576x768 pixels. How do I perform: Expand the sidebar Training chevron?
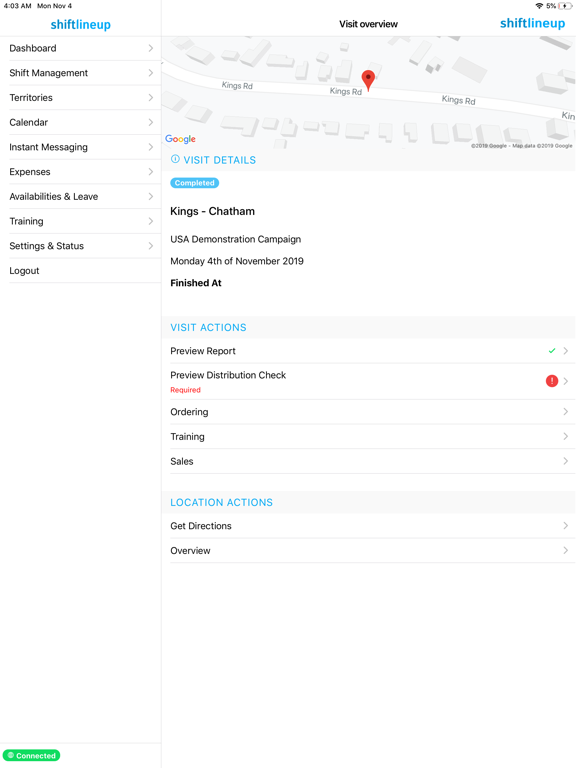click(x=151, y=221)
